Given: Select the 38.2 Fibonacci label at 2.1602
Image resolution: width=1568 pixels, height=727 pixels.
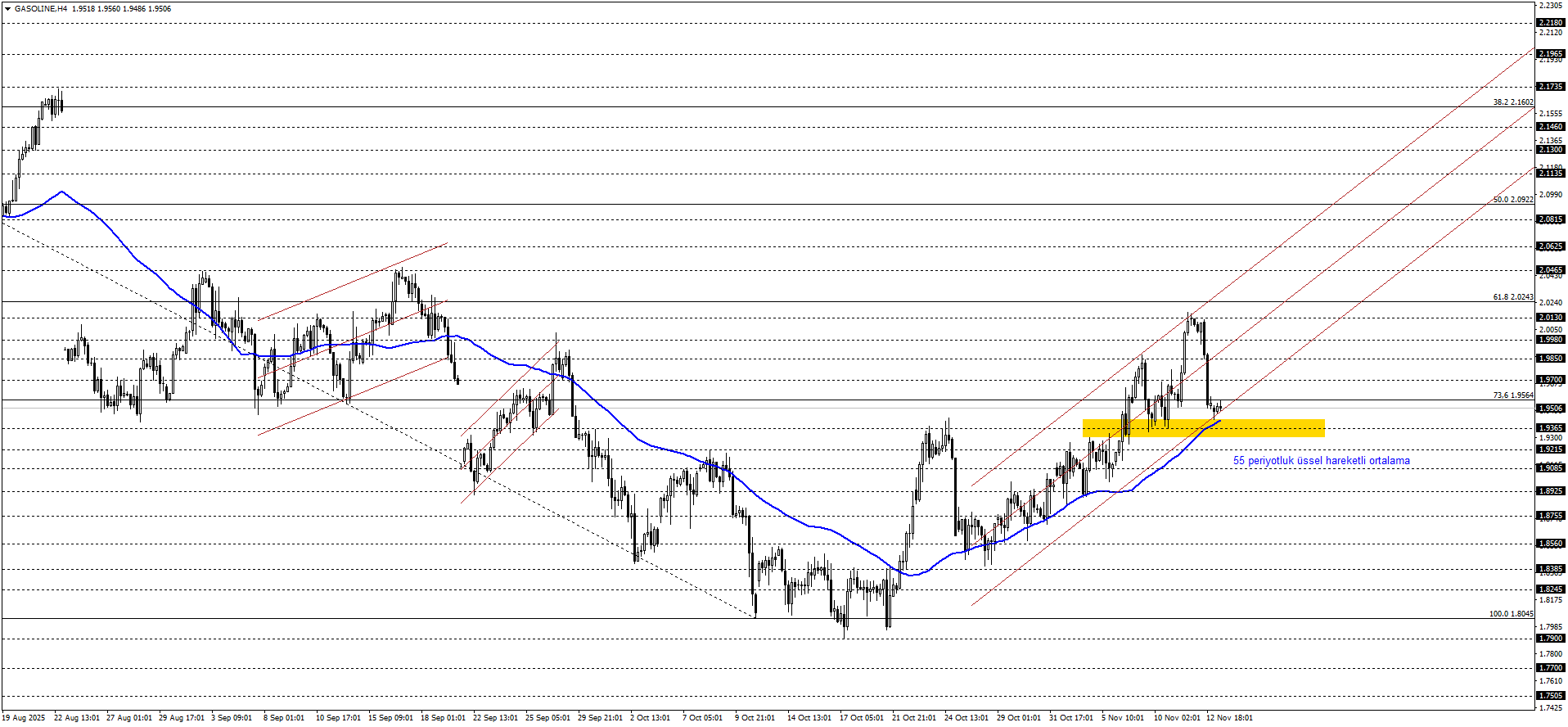Looking at the screenshot, I should [1512, 102].
